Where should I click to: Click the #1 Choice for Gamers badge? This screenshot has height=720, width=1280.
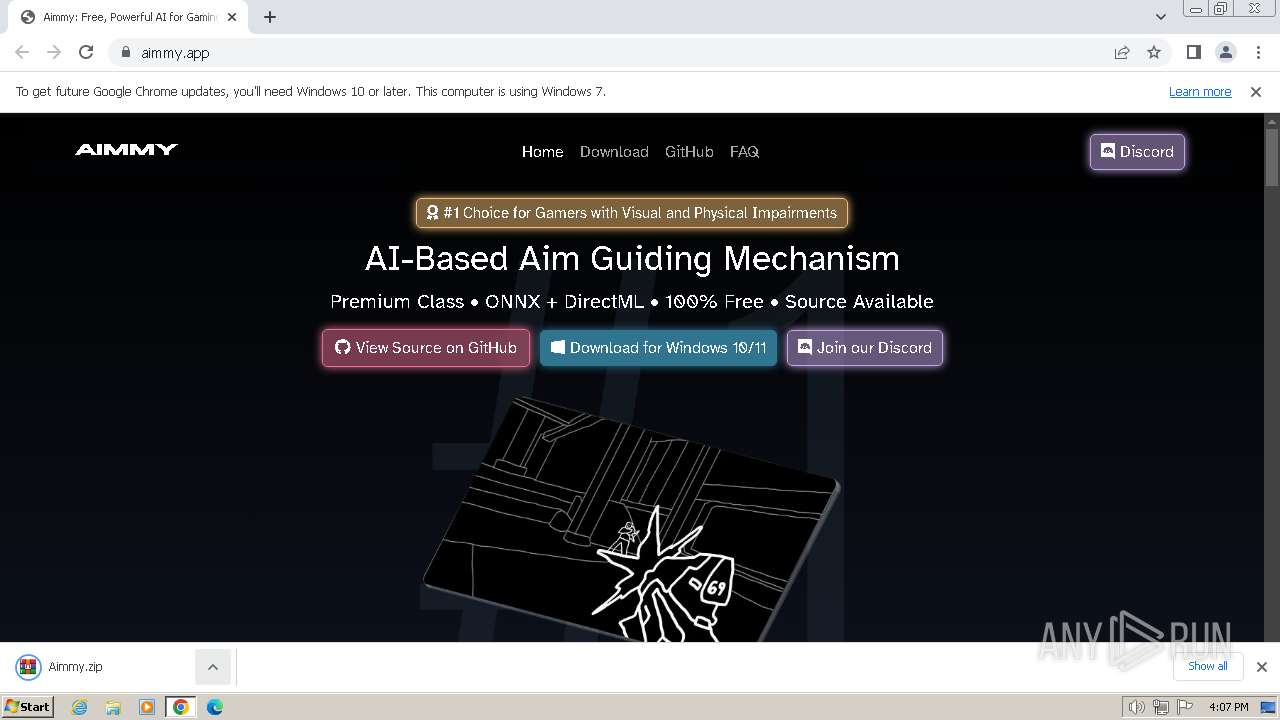(x=632, y=213)
